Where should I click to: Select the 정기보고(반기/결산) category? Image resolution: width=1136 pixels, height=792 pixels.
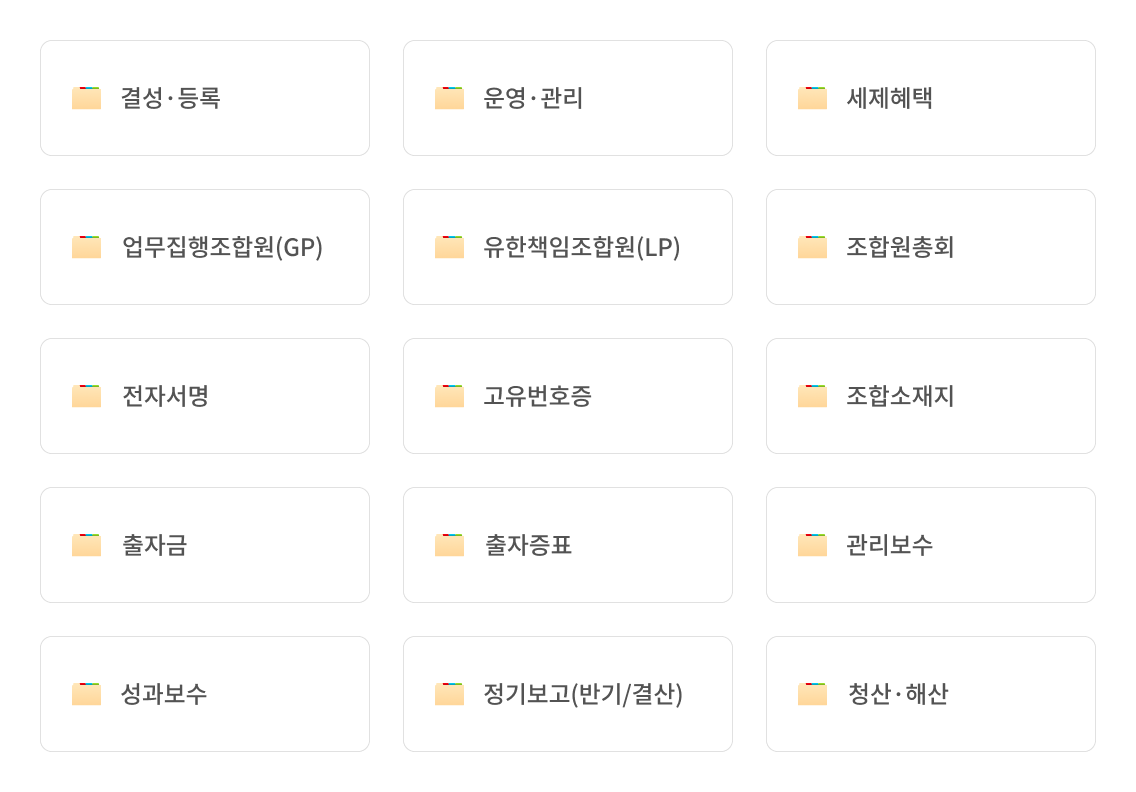click(x=567, y=694)
